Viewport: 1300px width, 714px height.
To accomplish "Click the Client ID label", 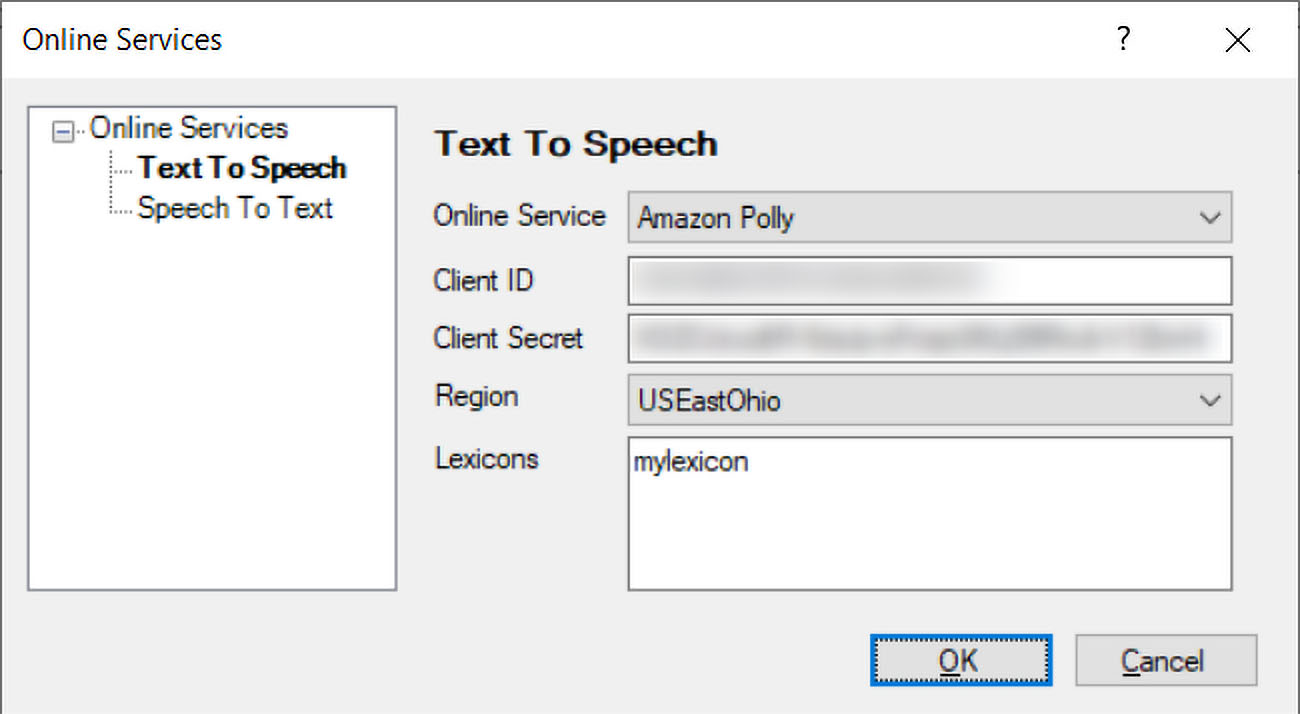I will [x=483, y=280].
